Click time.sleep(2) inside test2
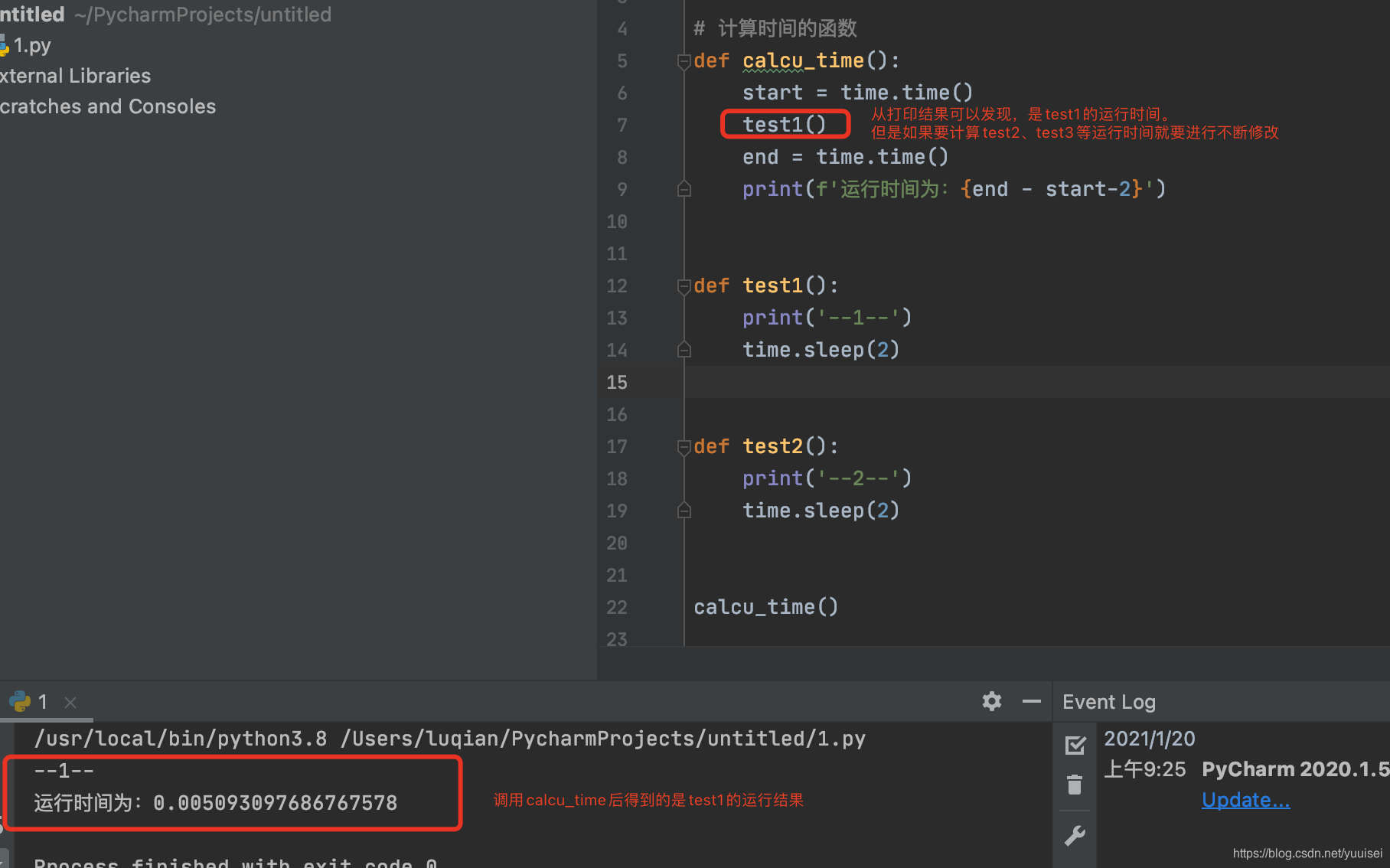 click(x=821, y=511)
